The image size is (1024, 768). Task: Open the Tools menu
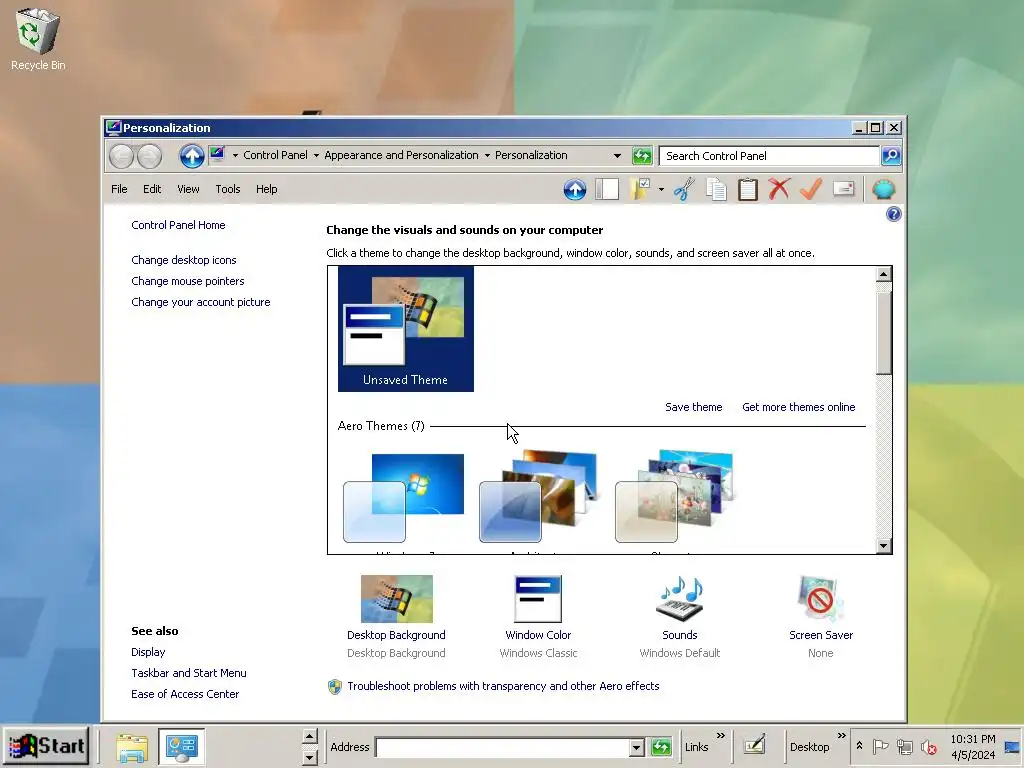228,189
